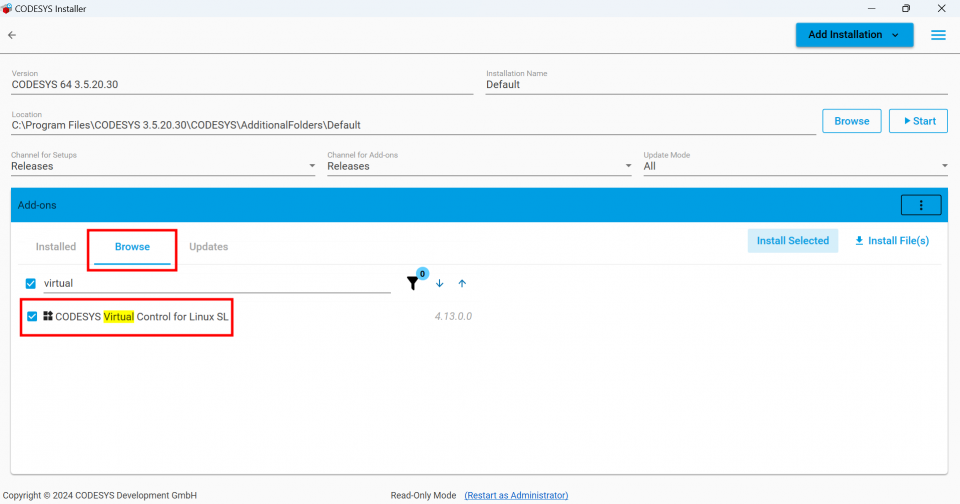Viewport: 960px width, 504px height.
Task: Click the add-on search field containing virtual
Action: click(x=217, y=284)
